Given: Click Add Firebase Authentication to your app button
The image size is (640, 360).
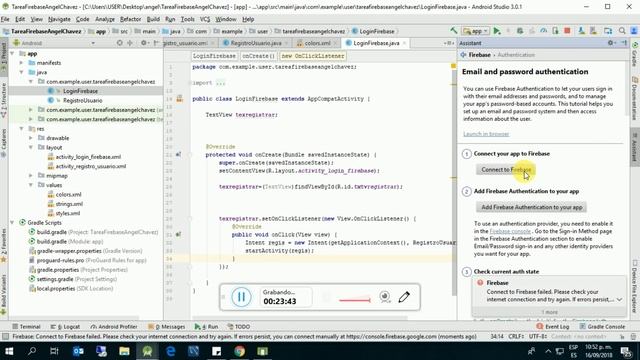Looking at the screenshot, I should point(531,207).
